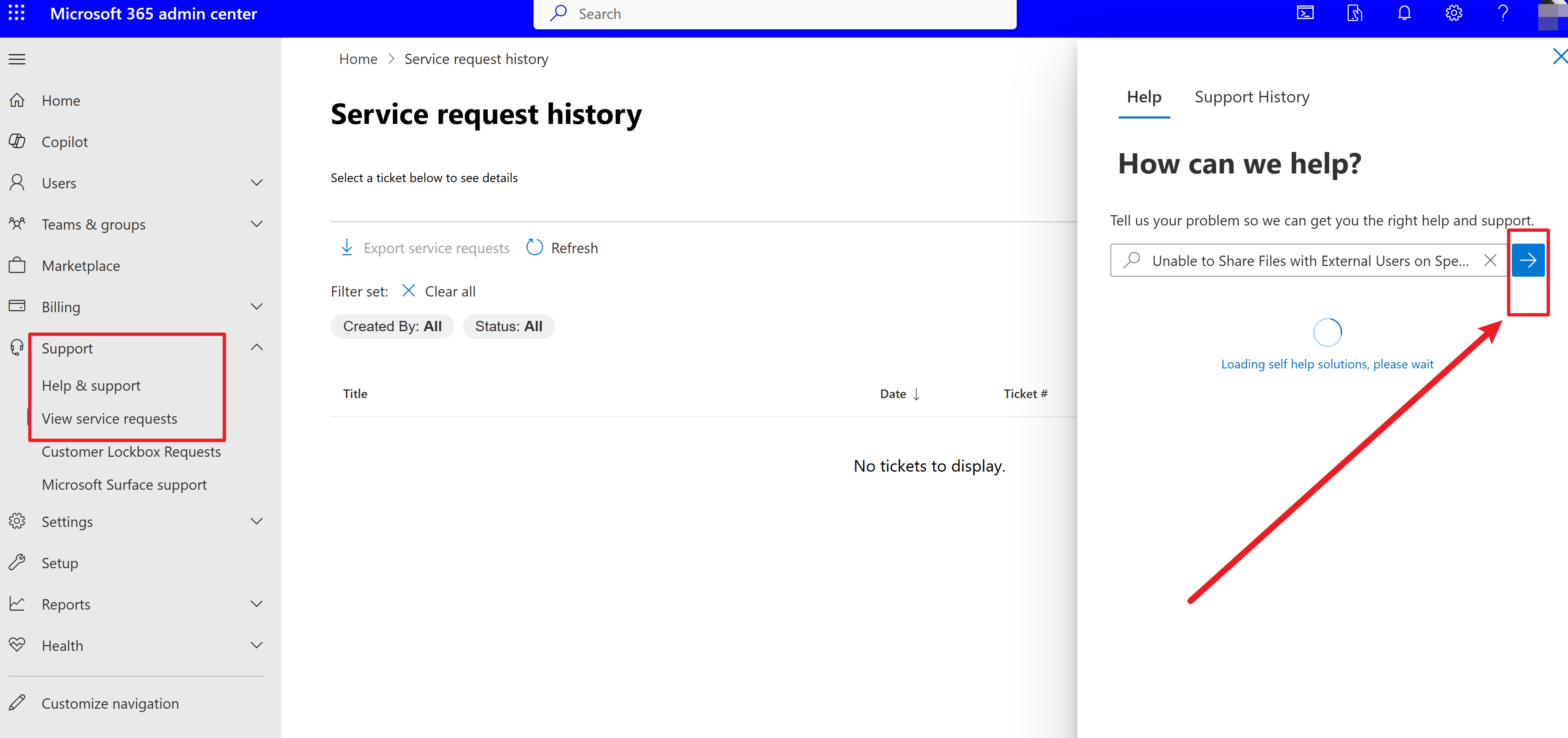Click the Ticket # column header

(x=1025, y=394)
